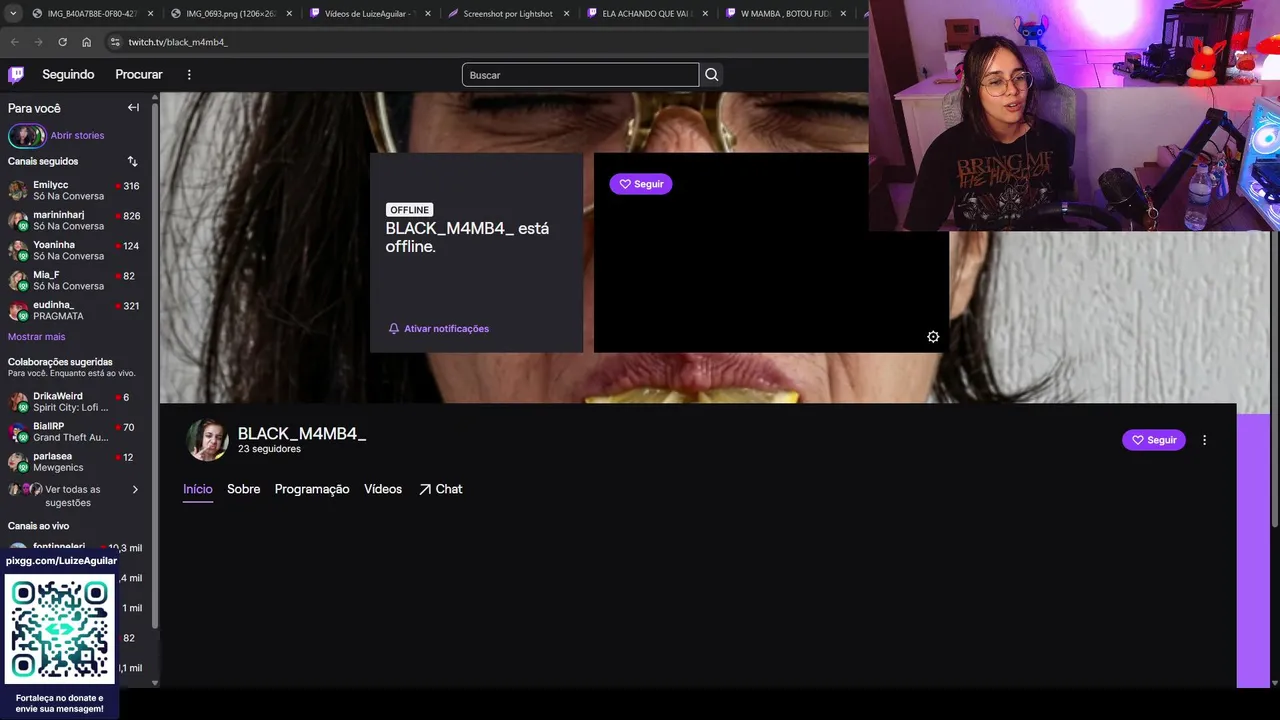This screenshot has height=720, width=1280.
Task: Click the 23 seguidores text
Action: pos(269,449)
